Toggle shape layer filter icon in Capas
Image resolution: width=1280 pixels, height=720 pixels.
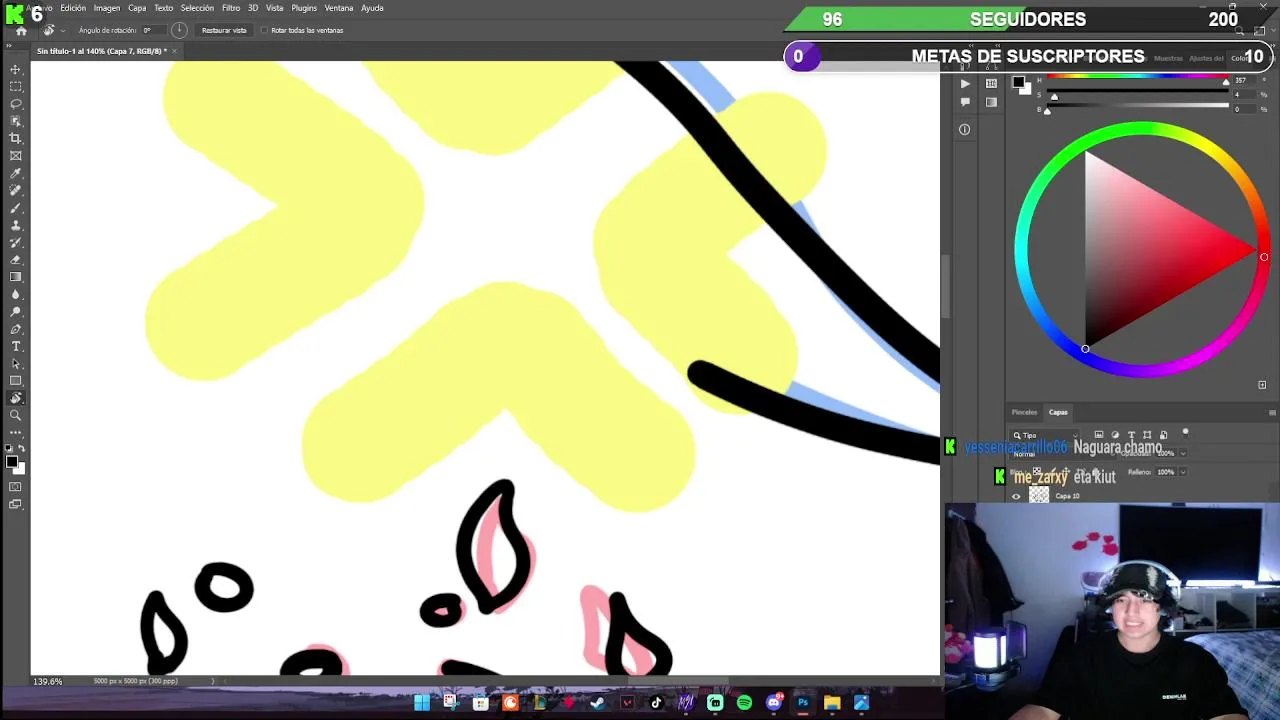point(1147,435)
